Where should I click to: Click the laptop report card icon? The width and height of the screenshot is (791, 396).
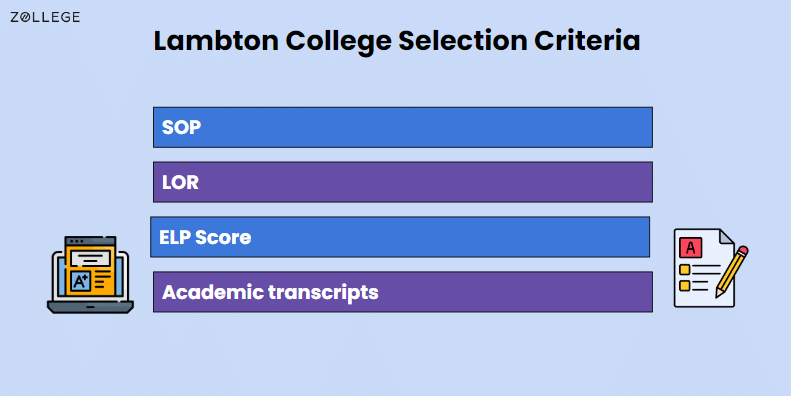[90, 275]
